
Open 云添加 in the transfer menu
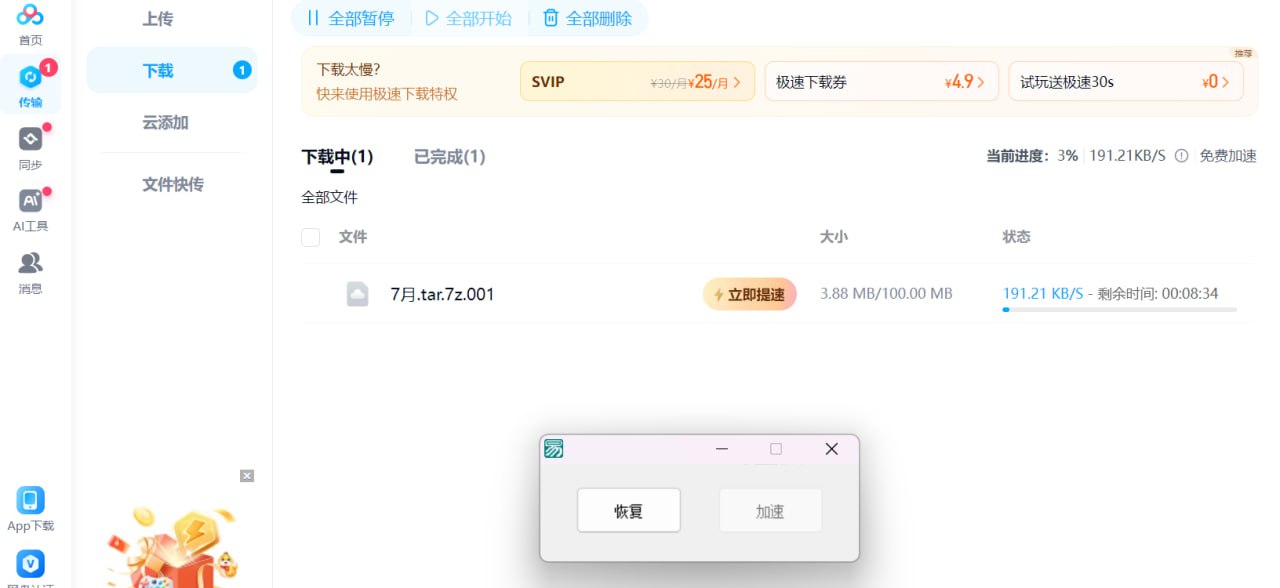(x=165, y=123)
